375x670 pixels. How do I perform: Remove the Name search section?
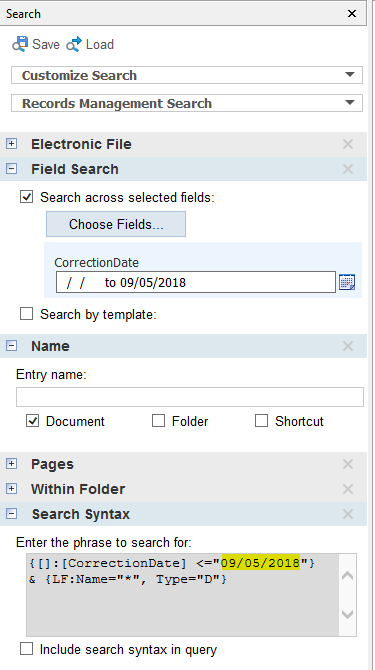click(x=348, y=346)
